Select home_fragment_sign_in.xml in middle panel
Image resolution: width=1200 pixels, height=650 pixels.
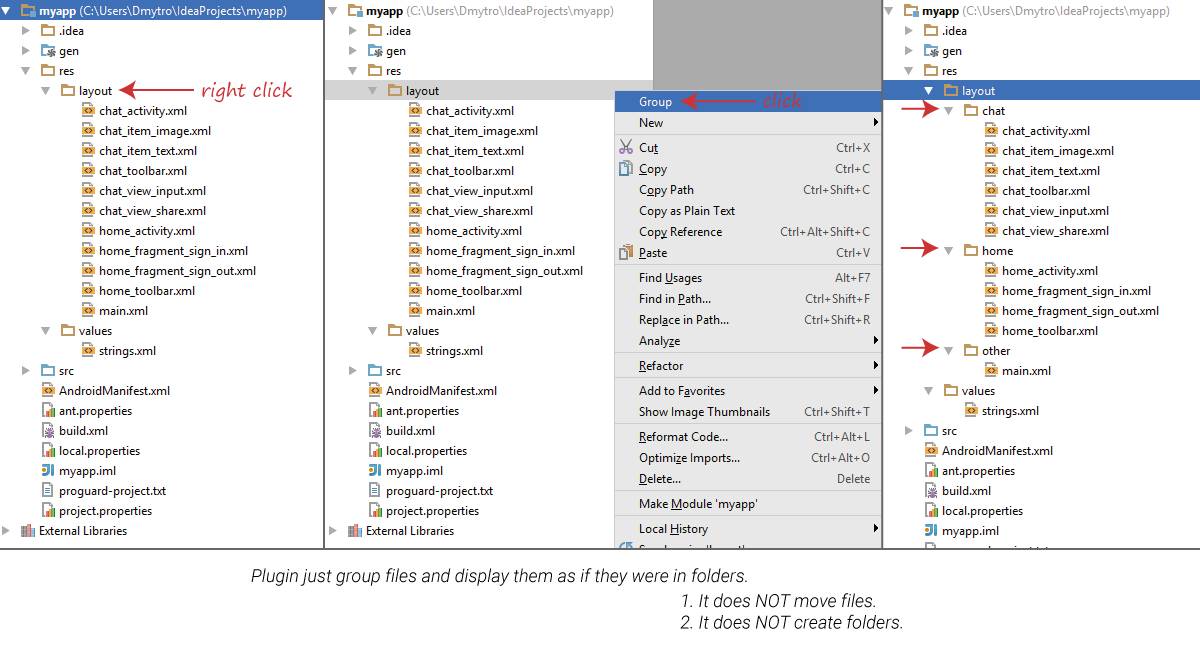[500, 251]
